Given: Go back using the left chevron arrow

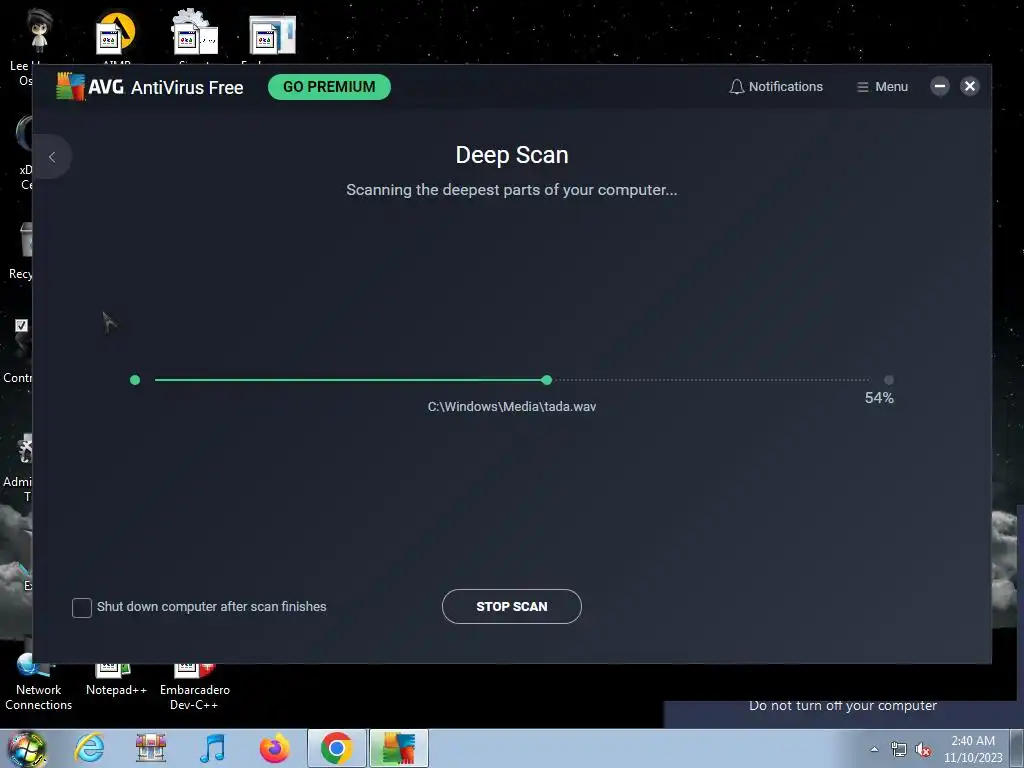Looking at the screenshot, I should tap(52, 157).
